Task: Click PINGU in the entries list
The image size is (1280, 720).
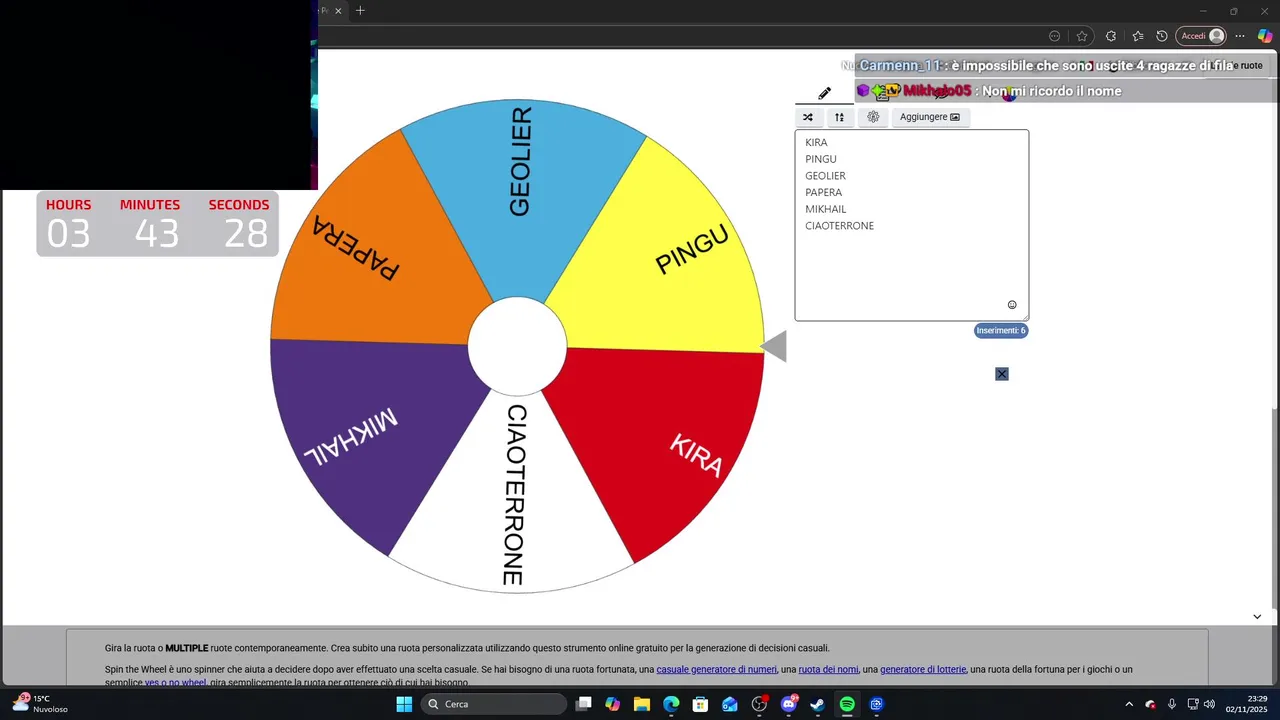Action: (821, 159)
